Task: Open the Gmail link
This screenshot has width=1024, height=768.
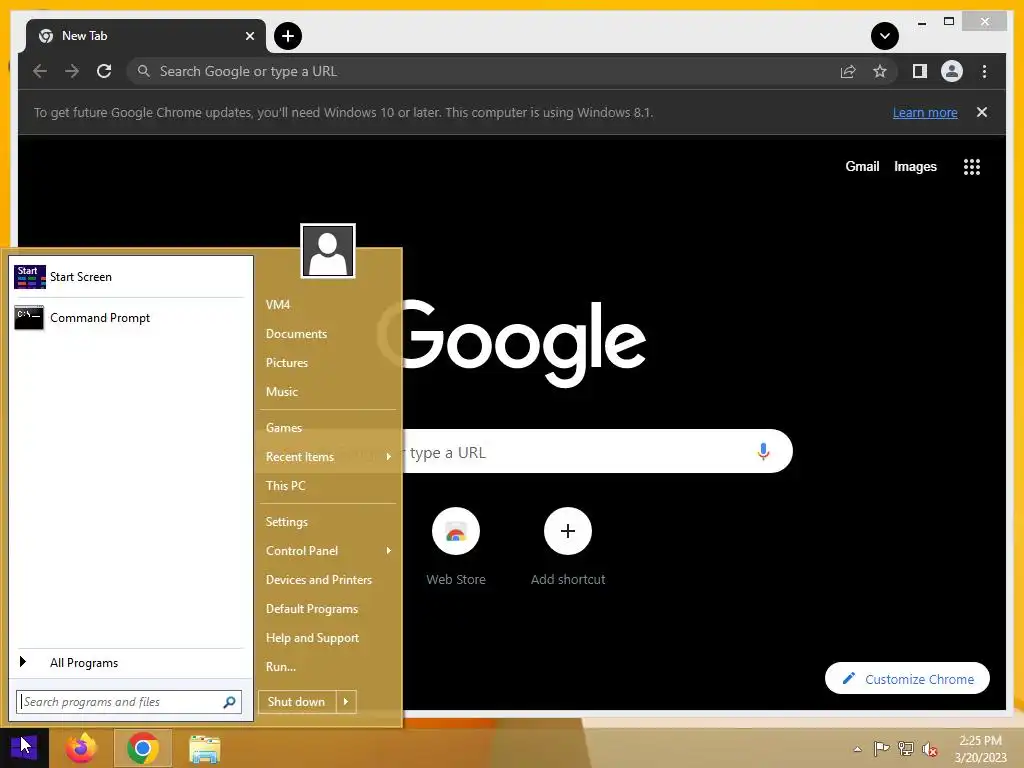Action: [x=862, y=167]
